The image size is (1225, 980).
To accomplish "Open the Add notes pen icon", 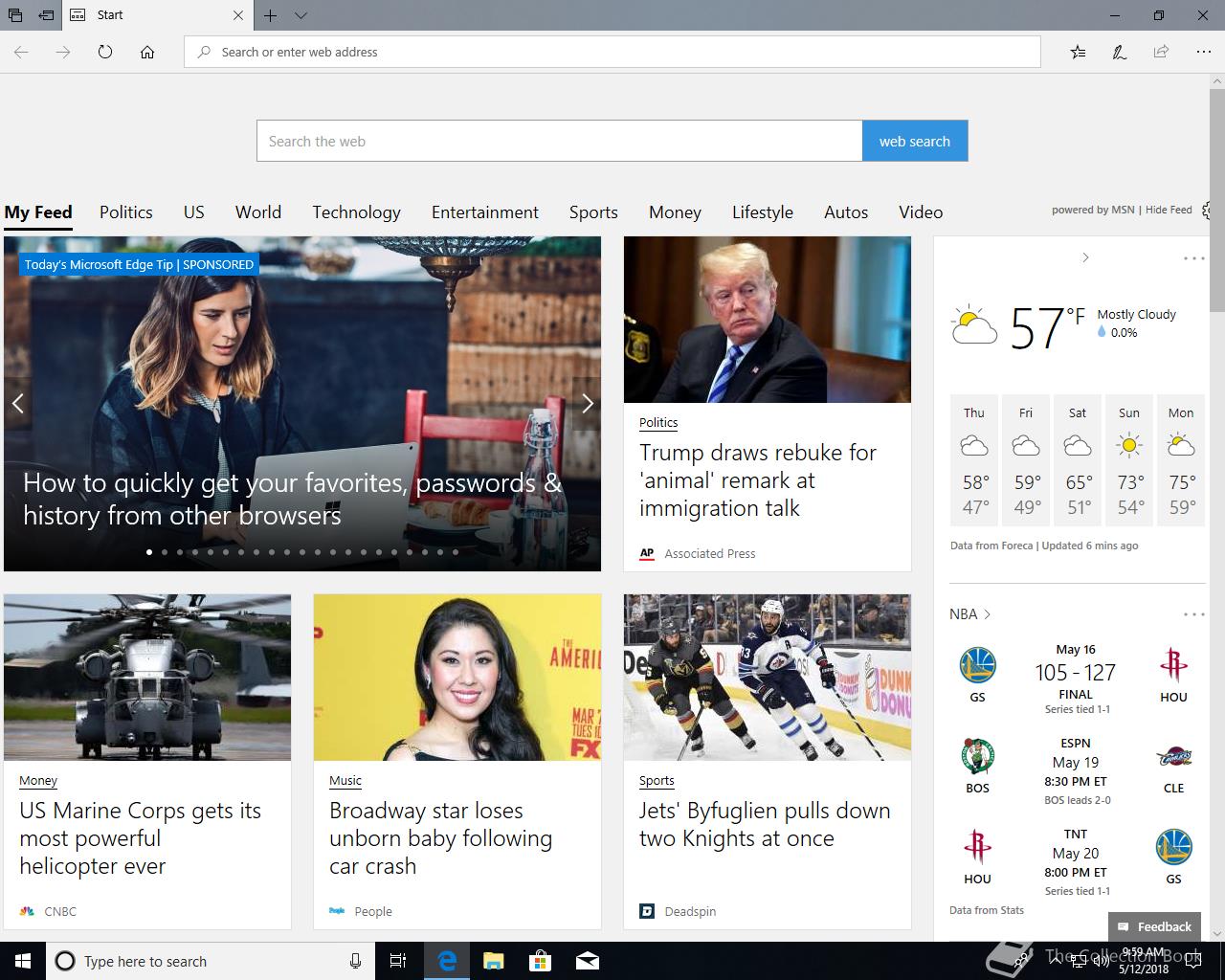I will [1119, 52].
